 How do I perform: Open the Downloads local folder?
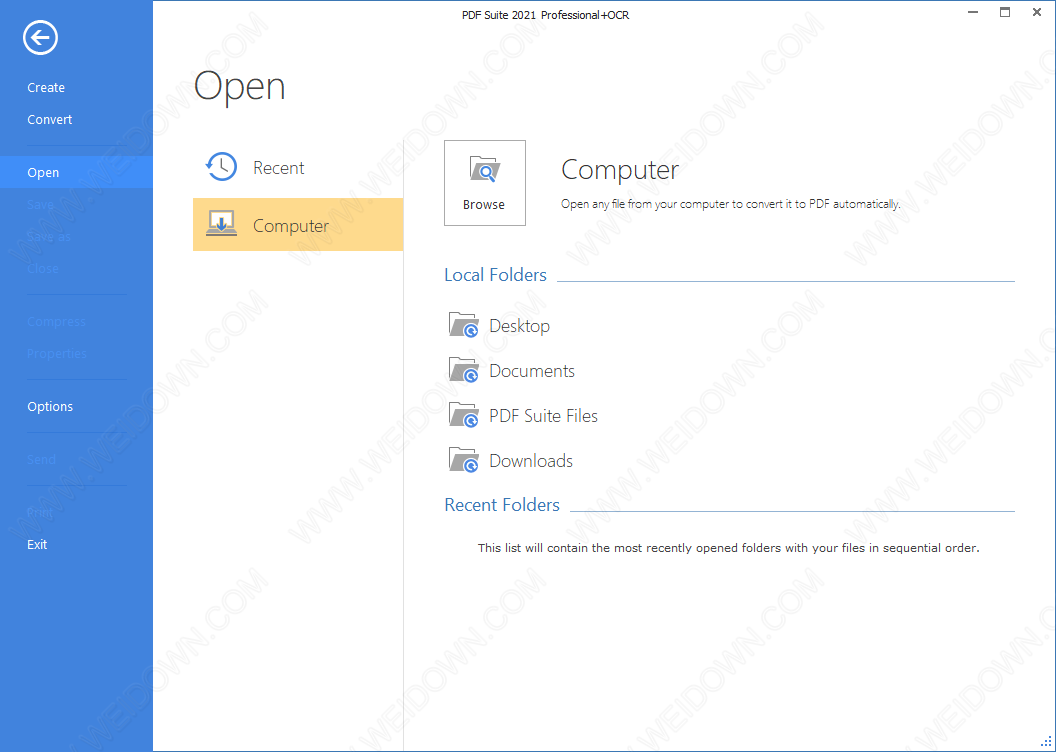coord(531,461)
